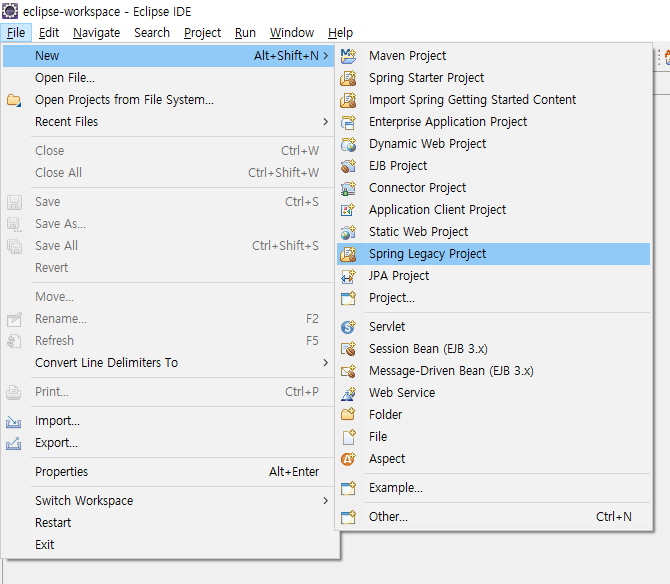This screenshot has width=670, height=584.
Task: Click the Connector Project icon
Action: click(x=348, y=188)
